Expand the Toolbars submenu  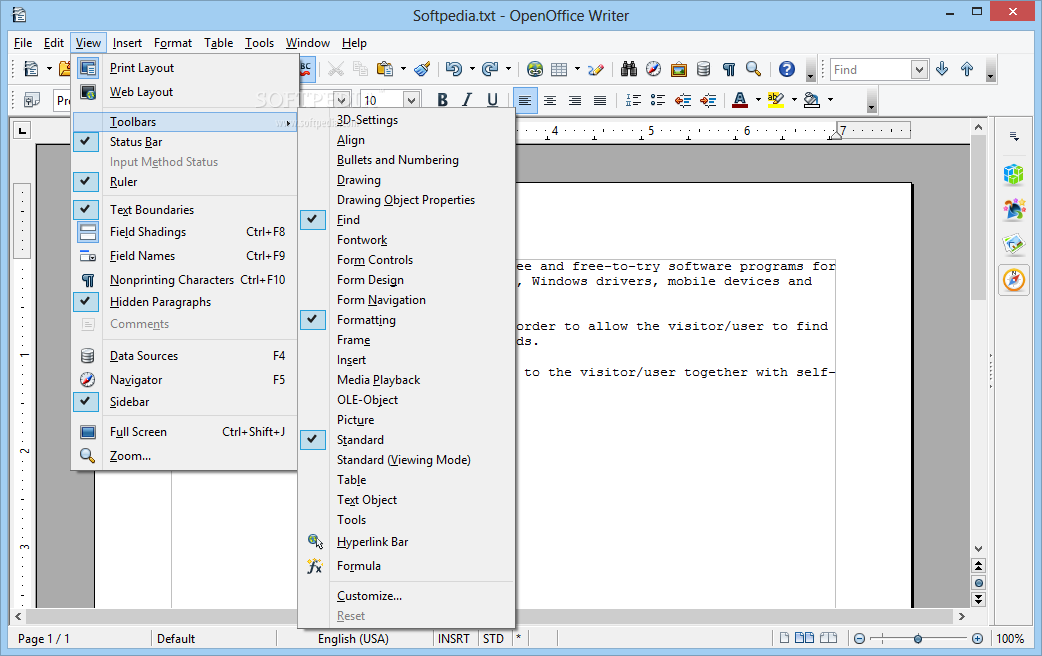(184, 122)
